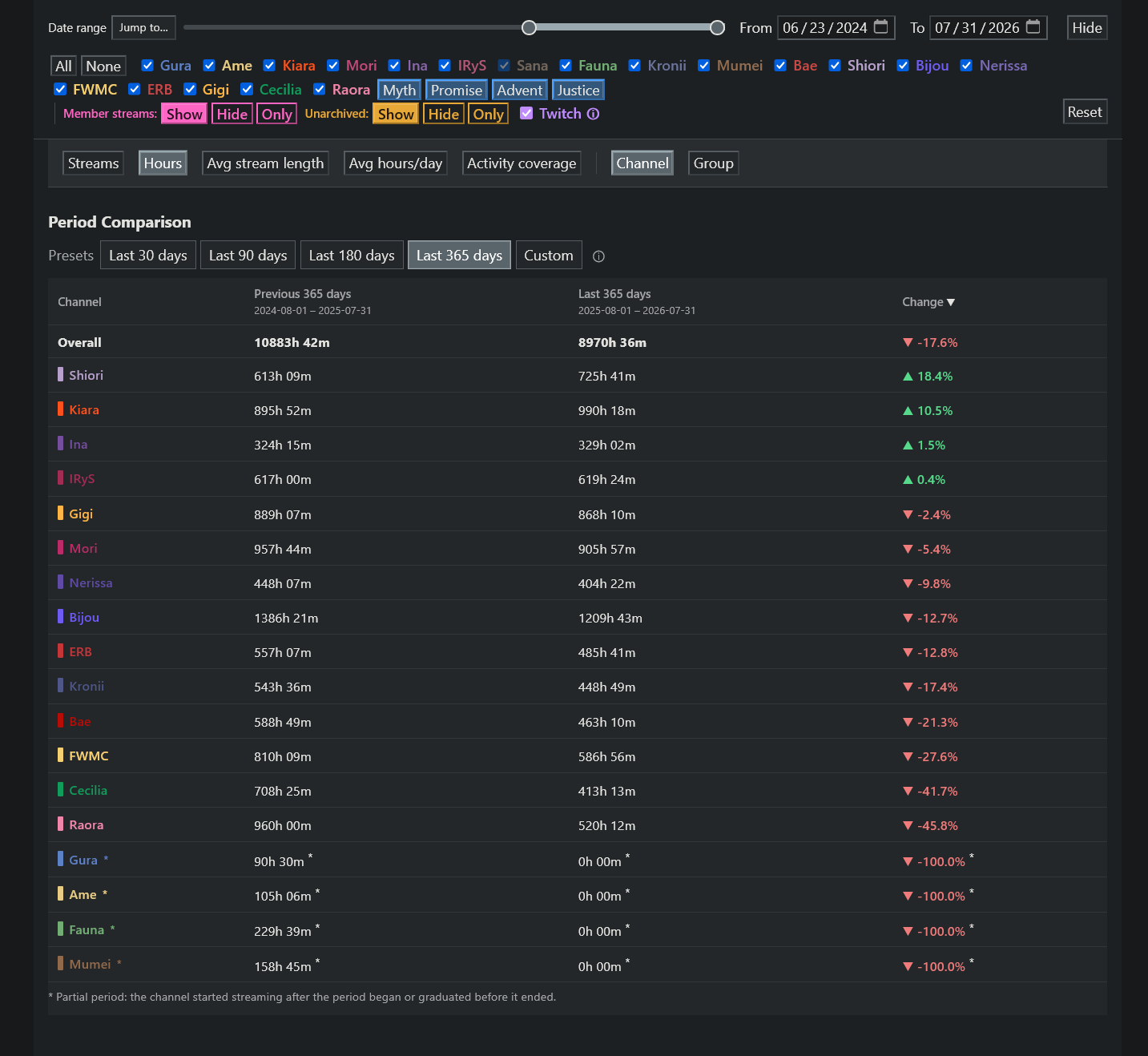Set Unarchived streams to Hide

(x=444, y=114)
